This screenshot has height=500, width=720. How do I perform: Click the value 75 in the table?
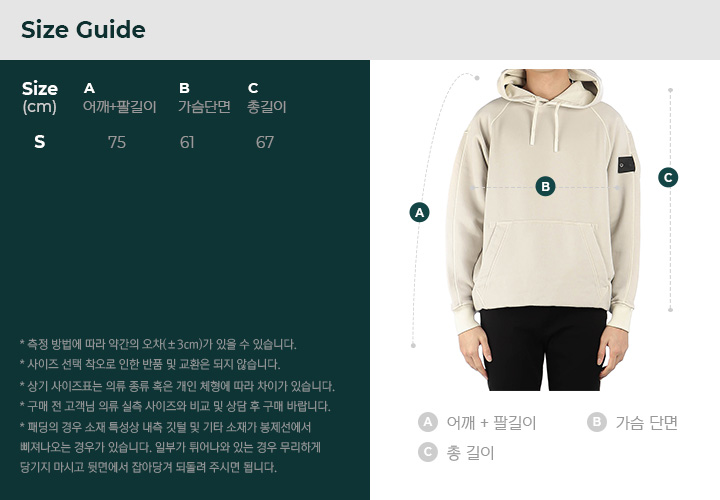(117, 142)
